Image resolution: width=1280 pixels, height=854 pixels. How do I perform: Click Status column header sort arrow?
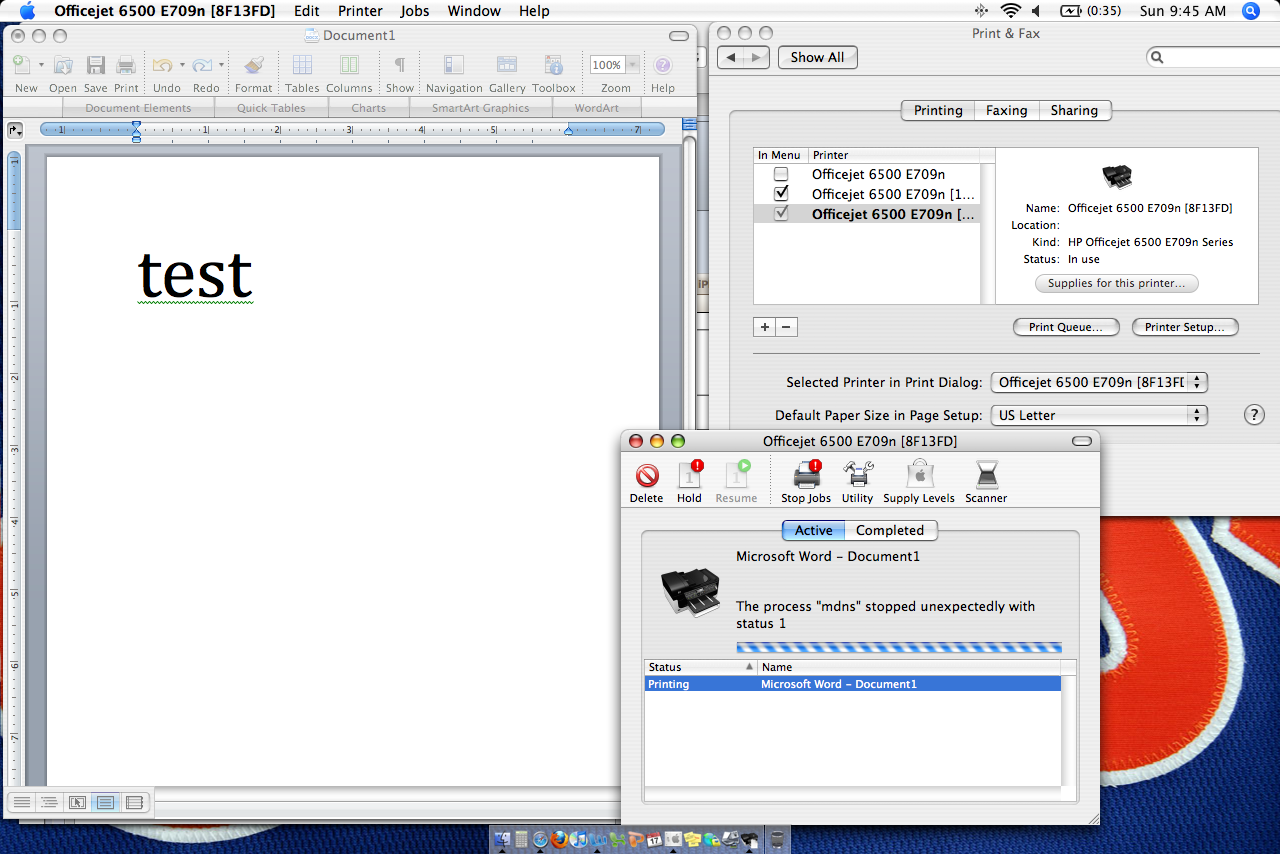tap(749, 667)
